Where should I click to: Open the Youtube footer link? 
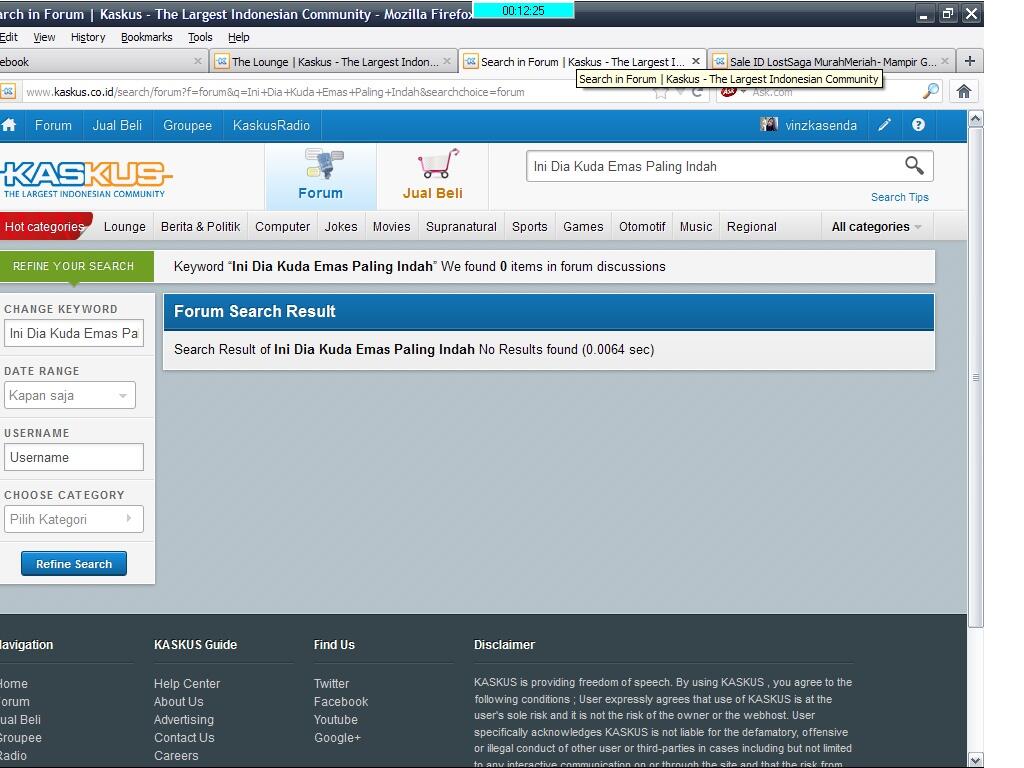pos(336,720)
